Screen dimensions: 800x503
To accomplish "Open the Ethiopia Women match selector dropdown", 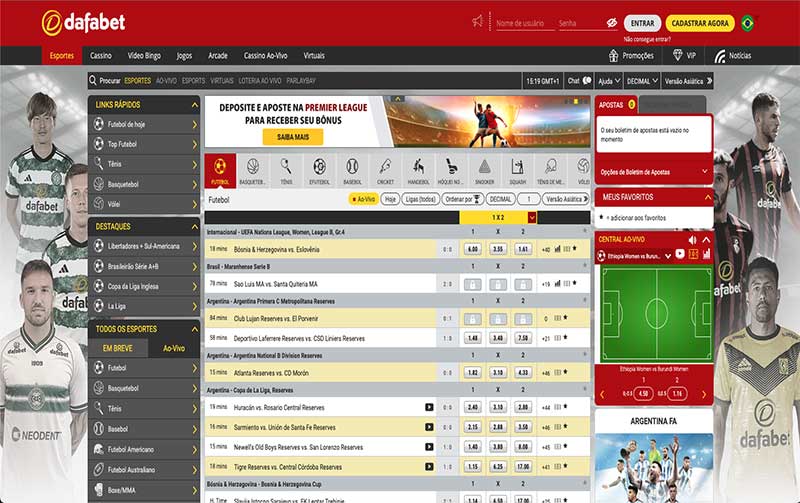I will 668,256.
